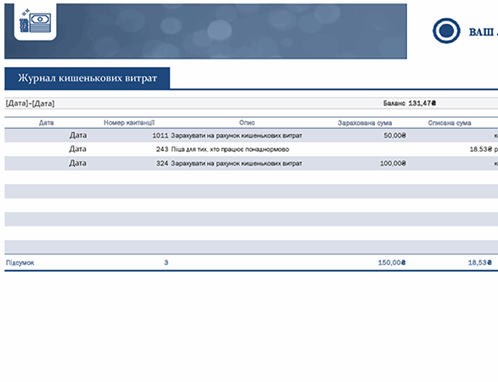Click the Списана сума column header
The image size is (498, 382).
point(449,123)
